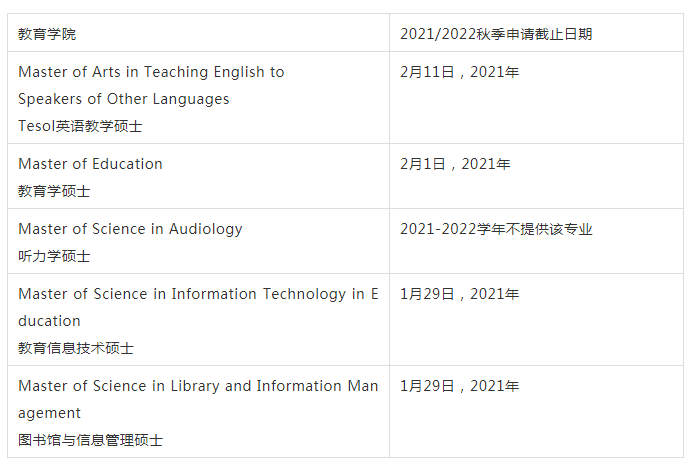Click the 2月11日，2021年 deadline cell
This screenshot has height=464, width=694.
pos(536,97)
